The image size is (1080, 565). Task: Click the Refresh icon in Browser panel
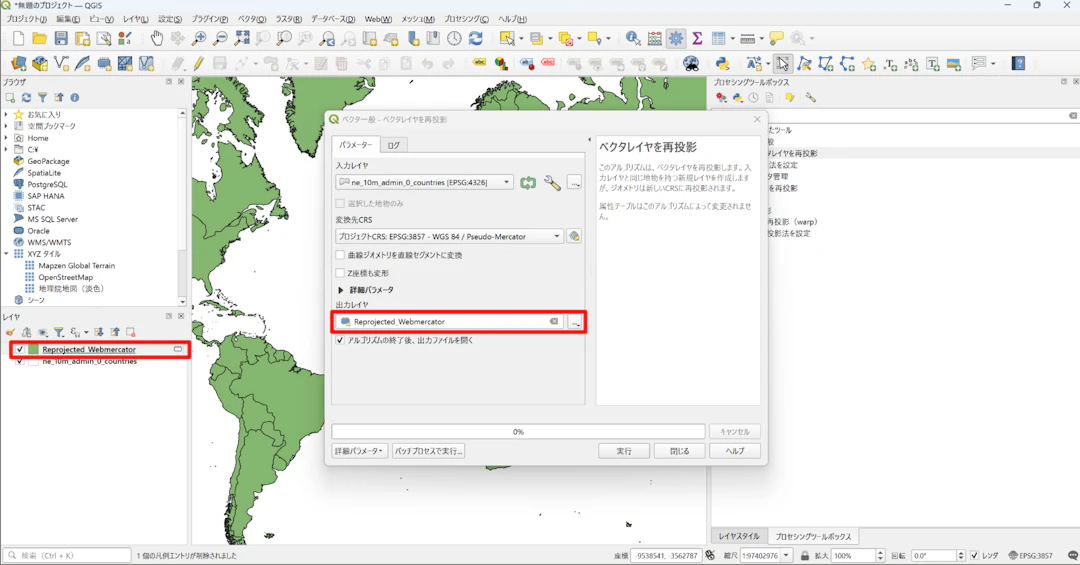pyautogui.click(x=26, y=98)
